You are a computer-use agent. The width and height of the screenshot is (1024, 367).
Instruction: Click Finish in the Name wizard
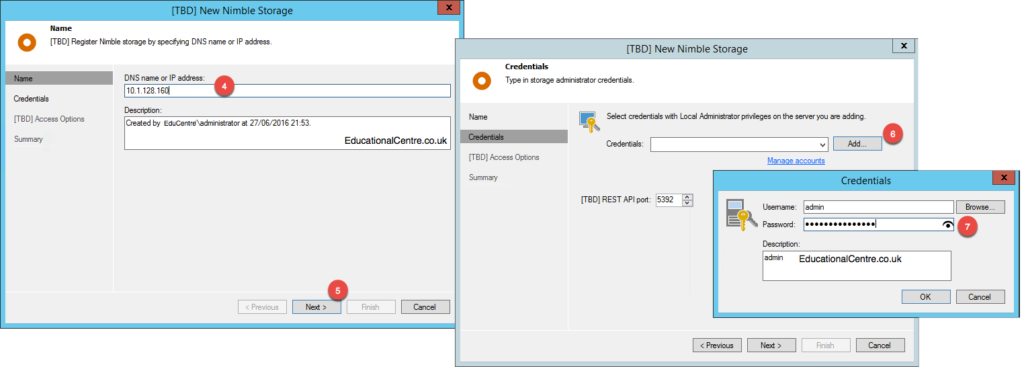tap(371, 307)
